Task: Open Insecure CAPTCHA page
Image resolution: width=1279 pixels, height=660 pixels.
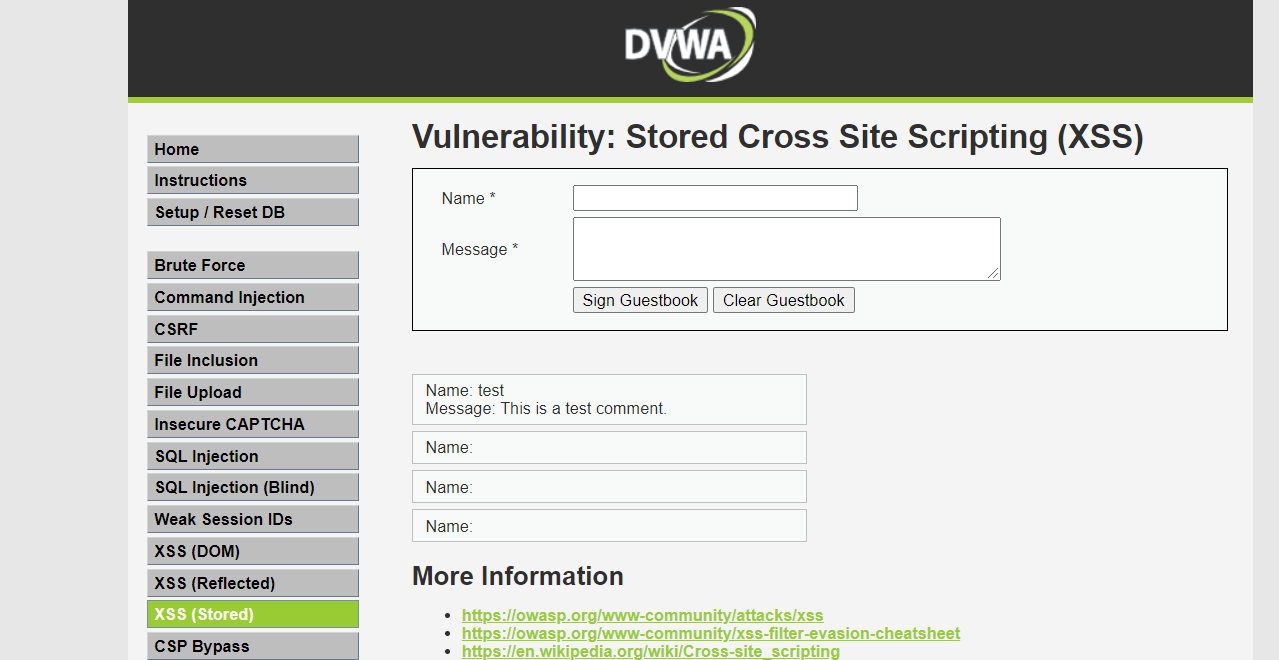Action: coord(252,424)
